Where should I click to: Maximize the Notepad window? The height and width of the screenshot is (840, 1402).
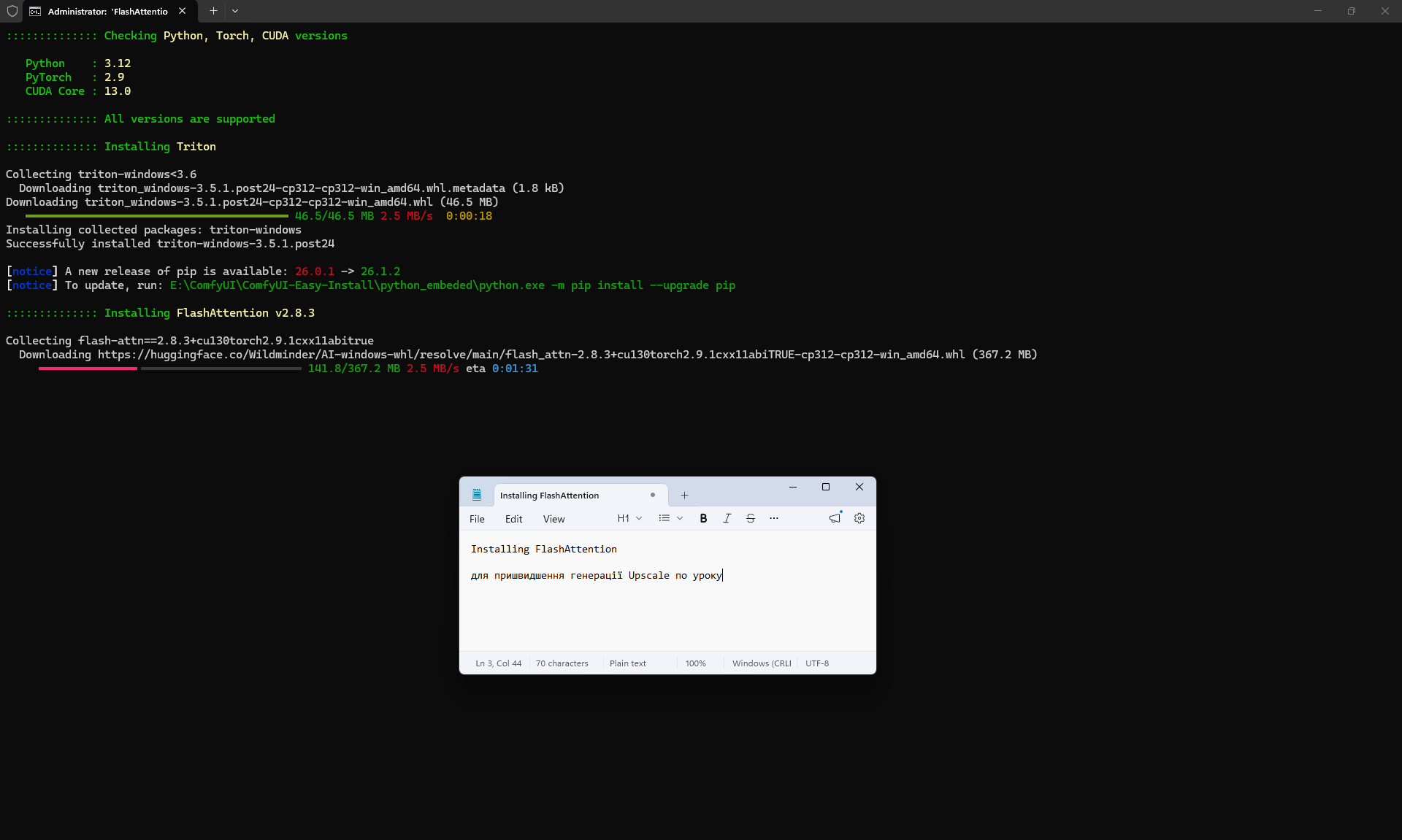point(826,487)
